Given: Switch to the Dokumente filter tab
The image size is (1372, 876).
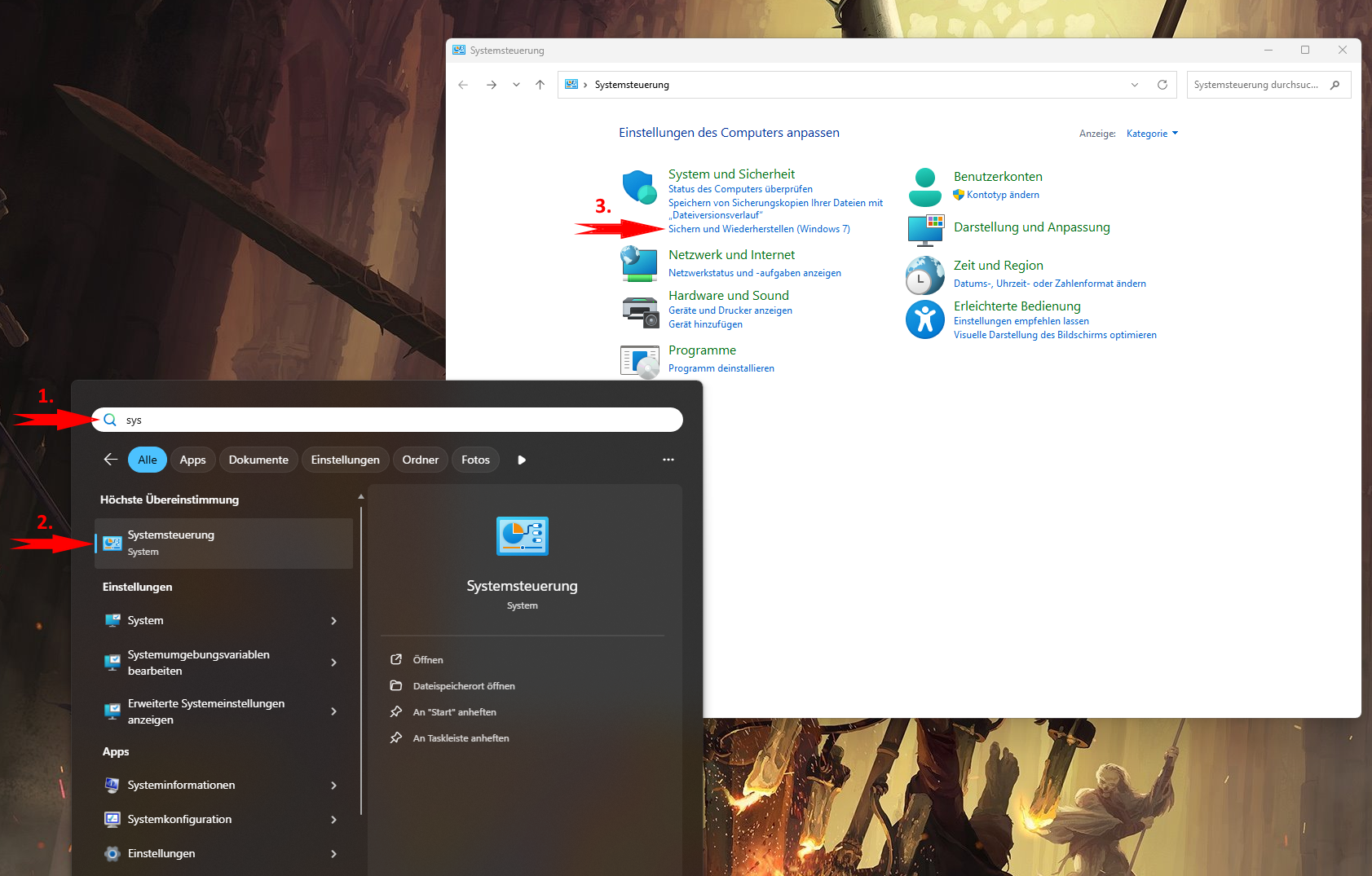Looking at the screenshot, I should (258, 460).
